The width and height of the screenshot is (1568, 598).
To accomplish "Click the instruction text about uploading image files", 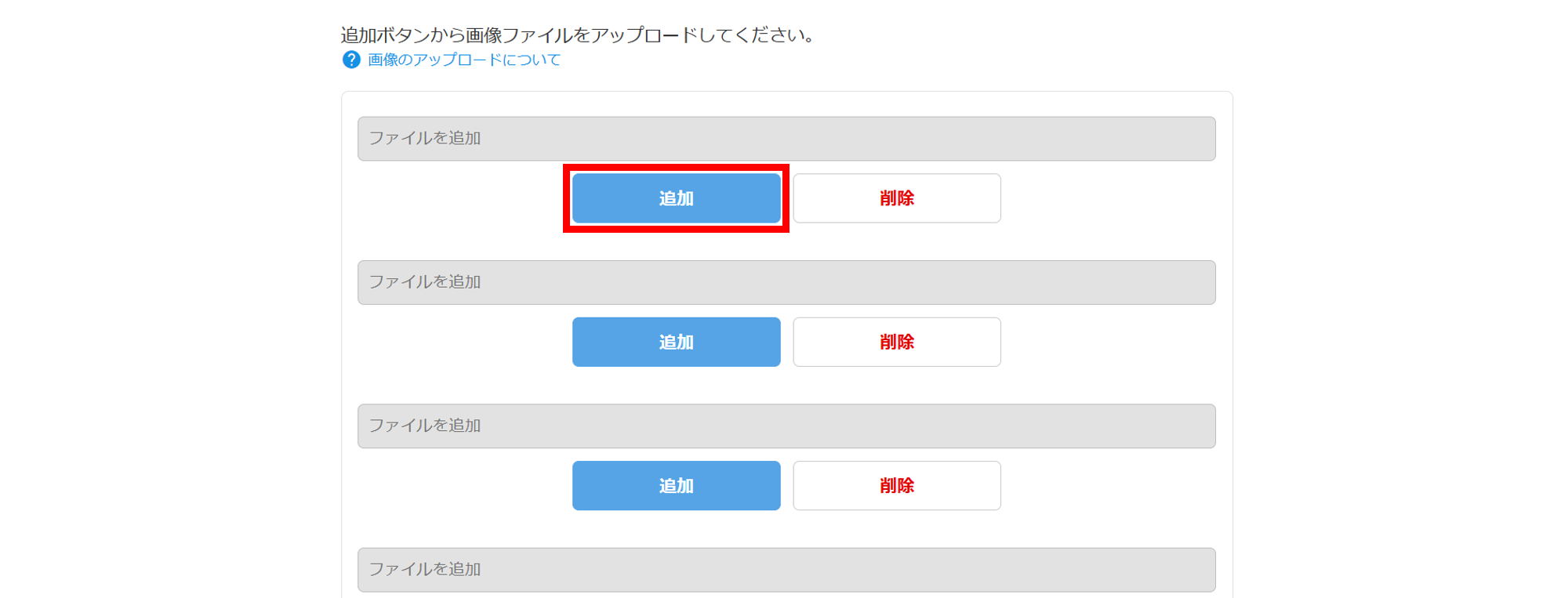I will pyautogui.click(x=579, y=35).
